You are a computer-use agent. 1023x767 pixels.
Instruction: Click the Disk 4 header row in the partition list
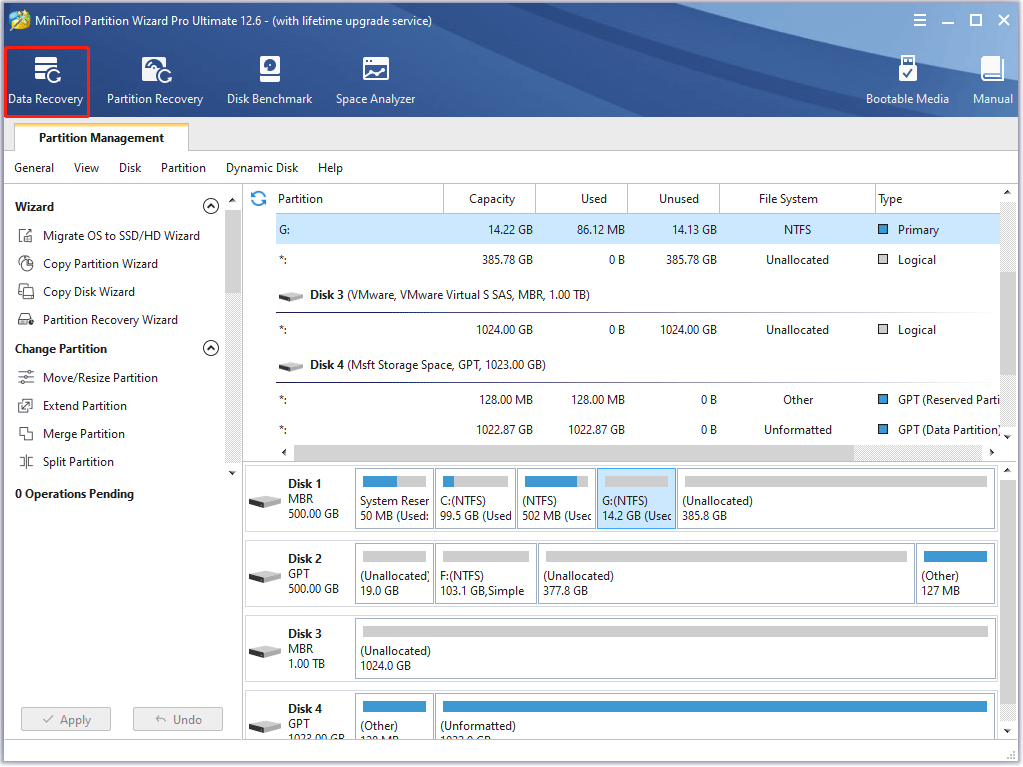pos(637,365)
